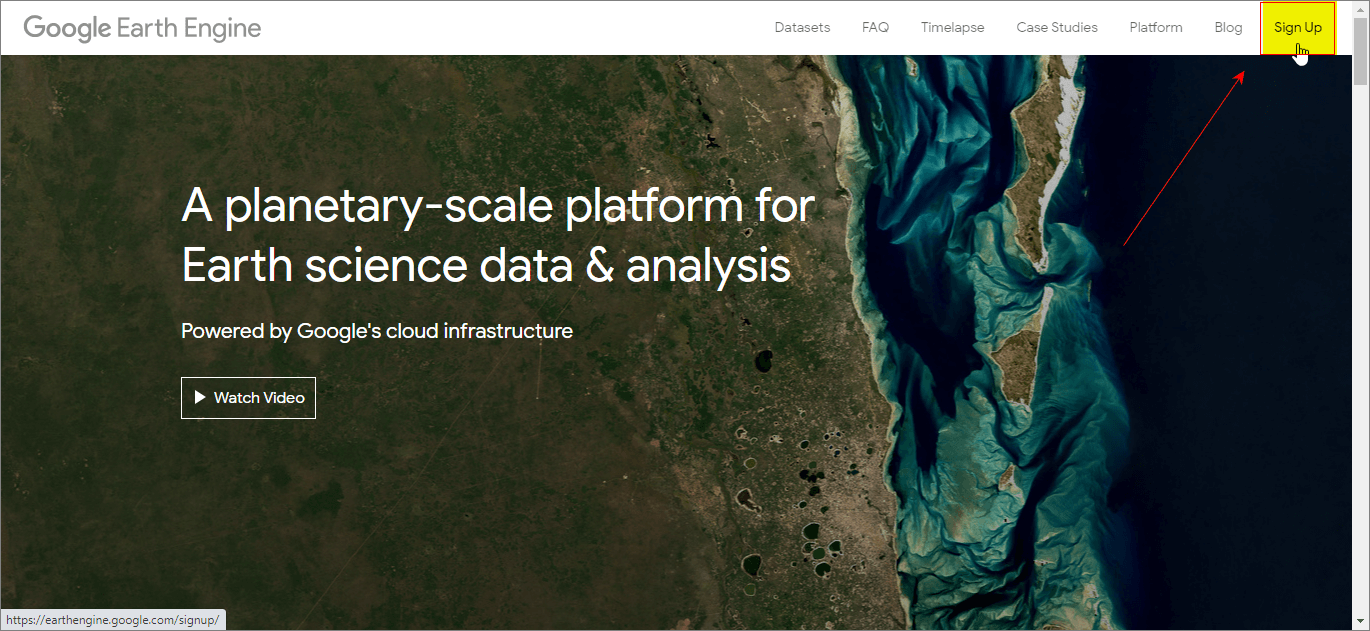Open the FAQ page
This screenshot has height=631, width=1370.
[x=874, y=27]
